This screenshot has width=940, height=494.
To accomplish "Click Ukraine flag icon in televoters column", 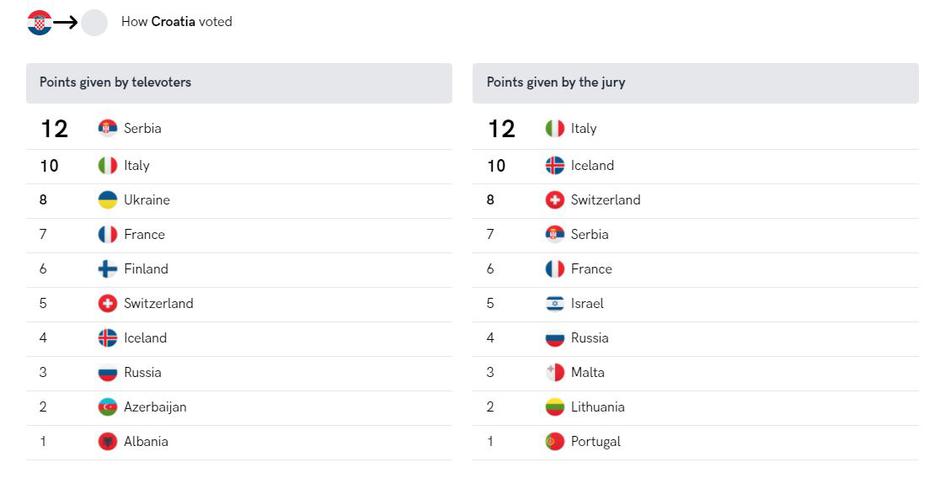I will [108, 200].
